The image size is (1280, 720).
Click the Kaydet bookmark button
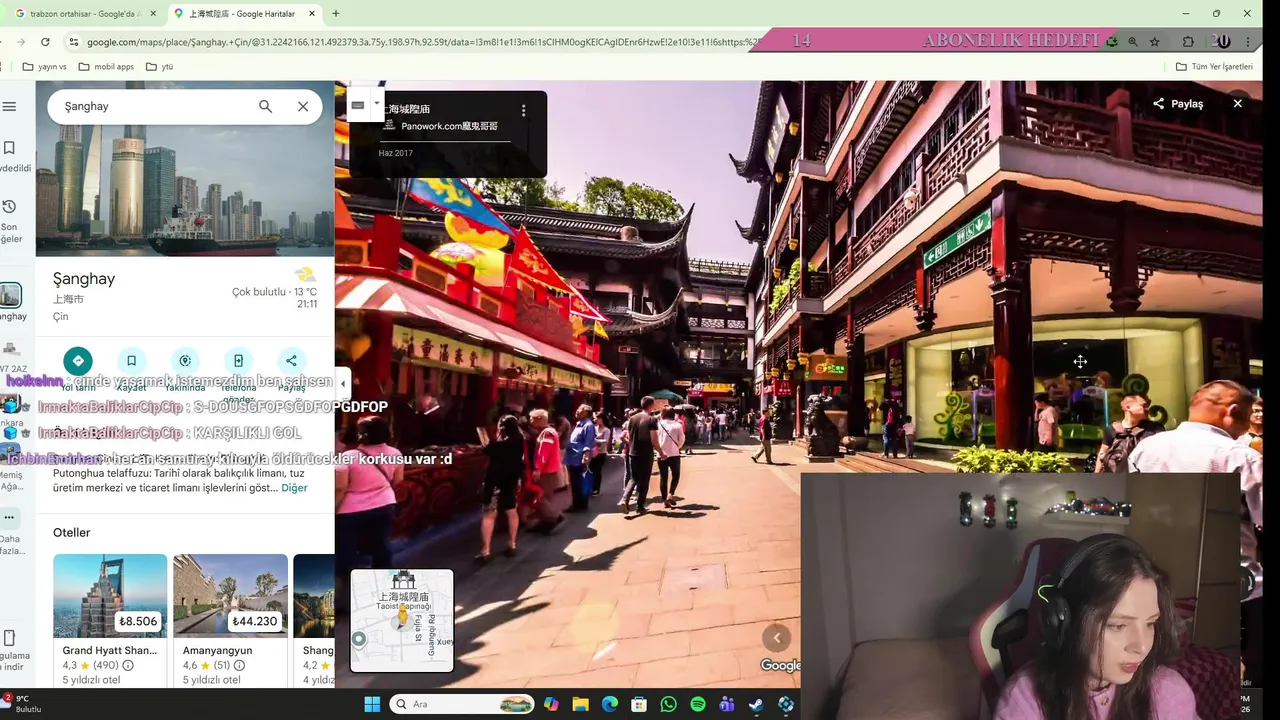click(131, 361)
